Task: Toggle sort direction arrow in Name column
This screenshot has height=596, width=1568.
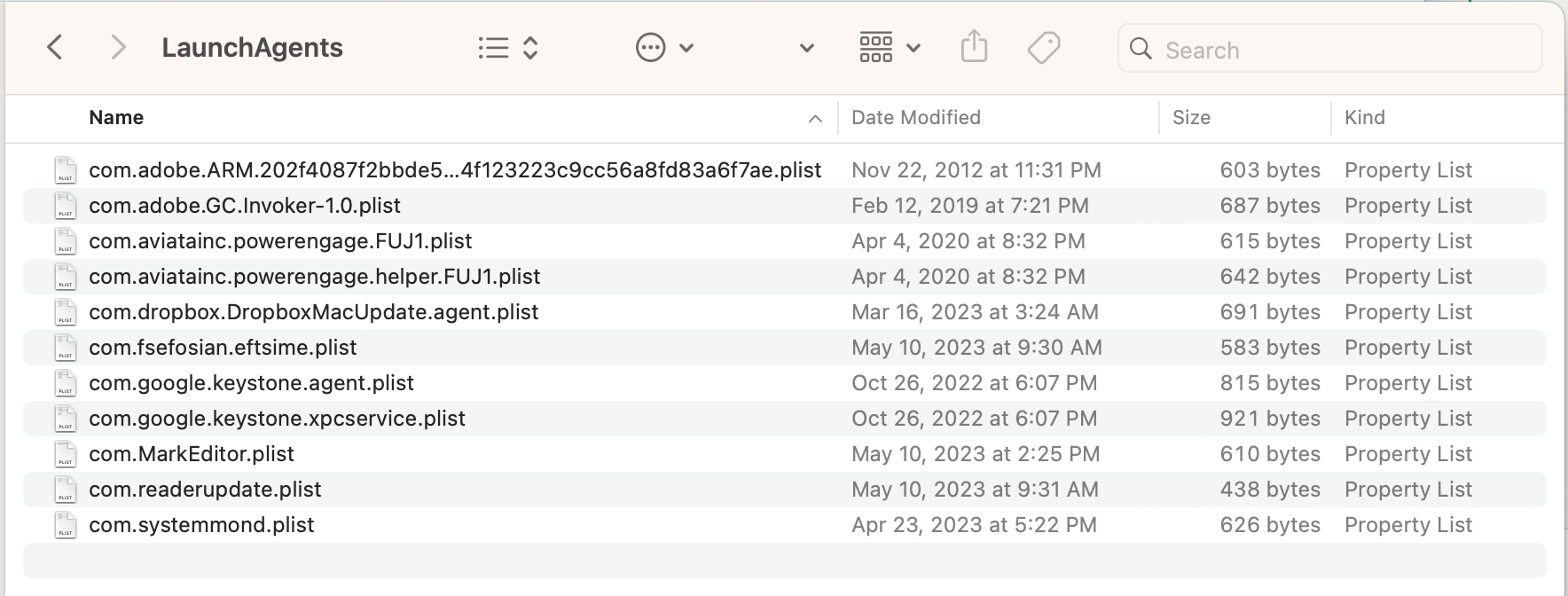Action: tap(815, 119)
